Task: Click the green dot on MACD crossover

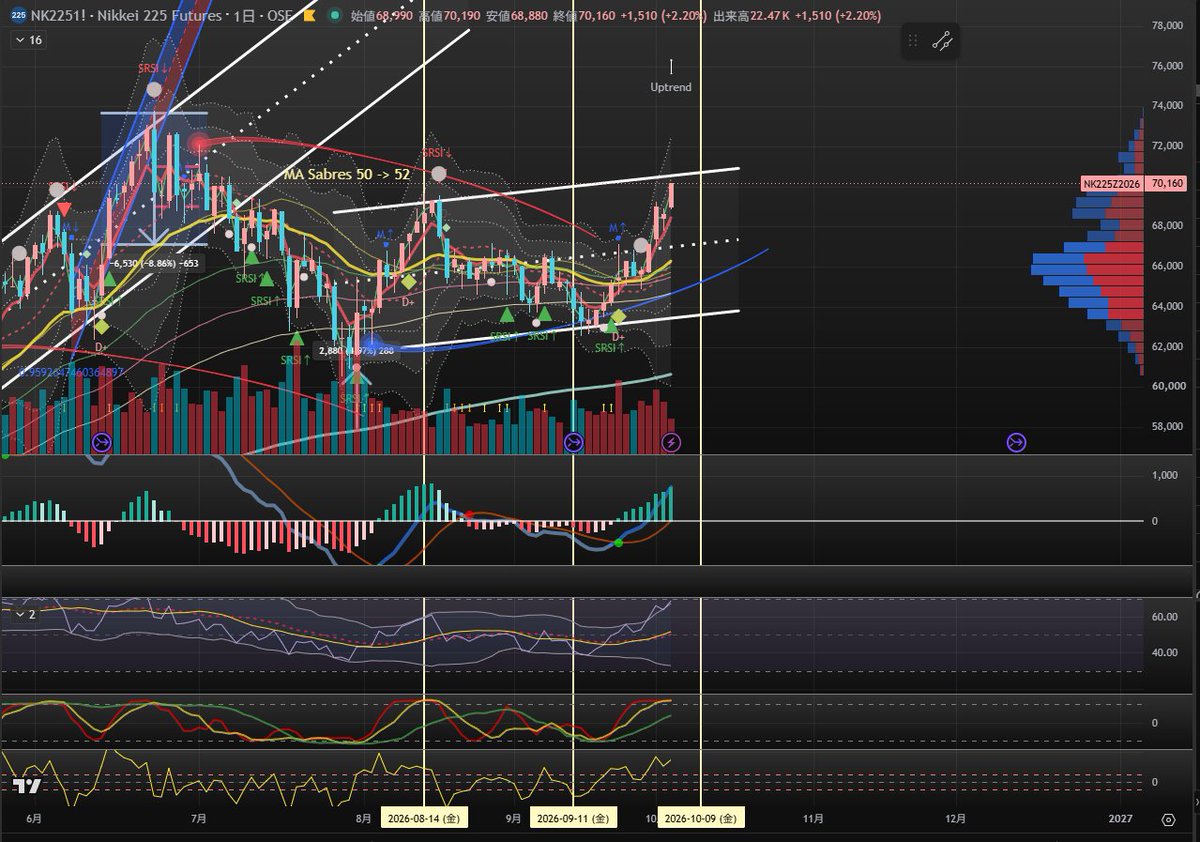Action: [x=618, y=543]
